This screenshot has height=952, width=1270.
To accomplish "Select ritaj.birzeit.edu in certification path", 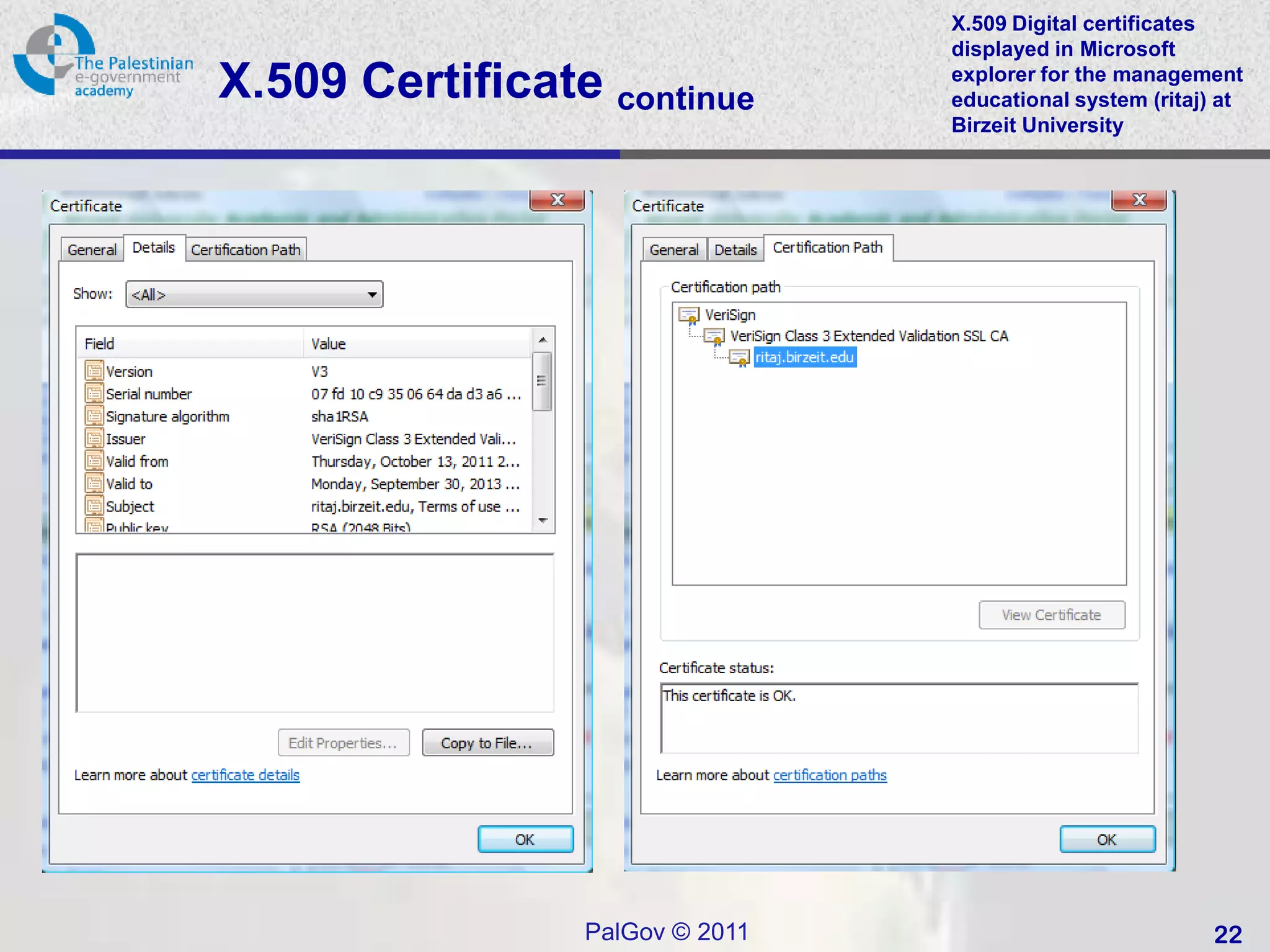I will 805,357.
